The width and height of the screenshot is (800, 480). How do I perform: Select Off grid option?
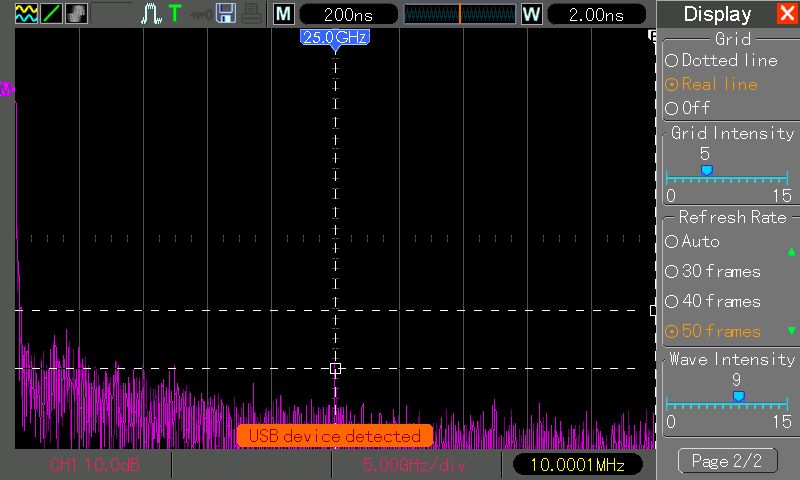pyautogui.click(x=687, y=108)
